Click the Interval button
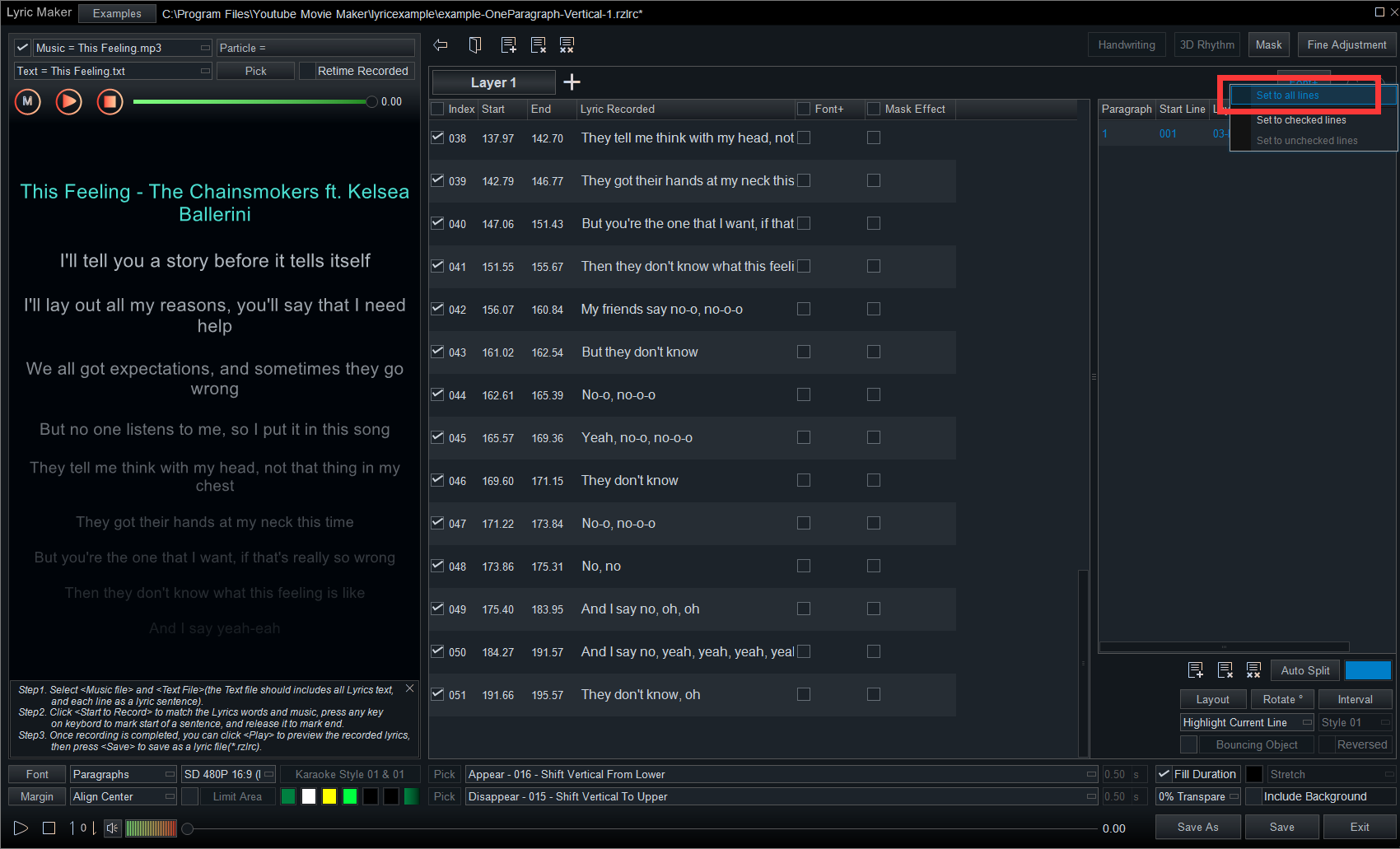The width and height of the screenshot is (1400, 849). click(x=1356, y=699)
